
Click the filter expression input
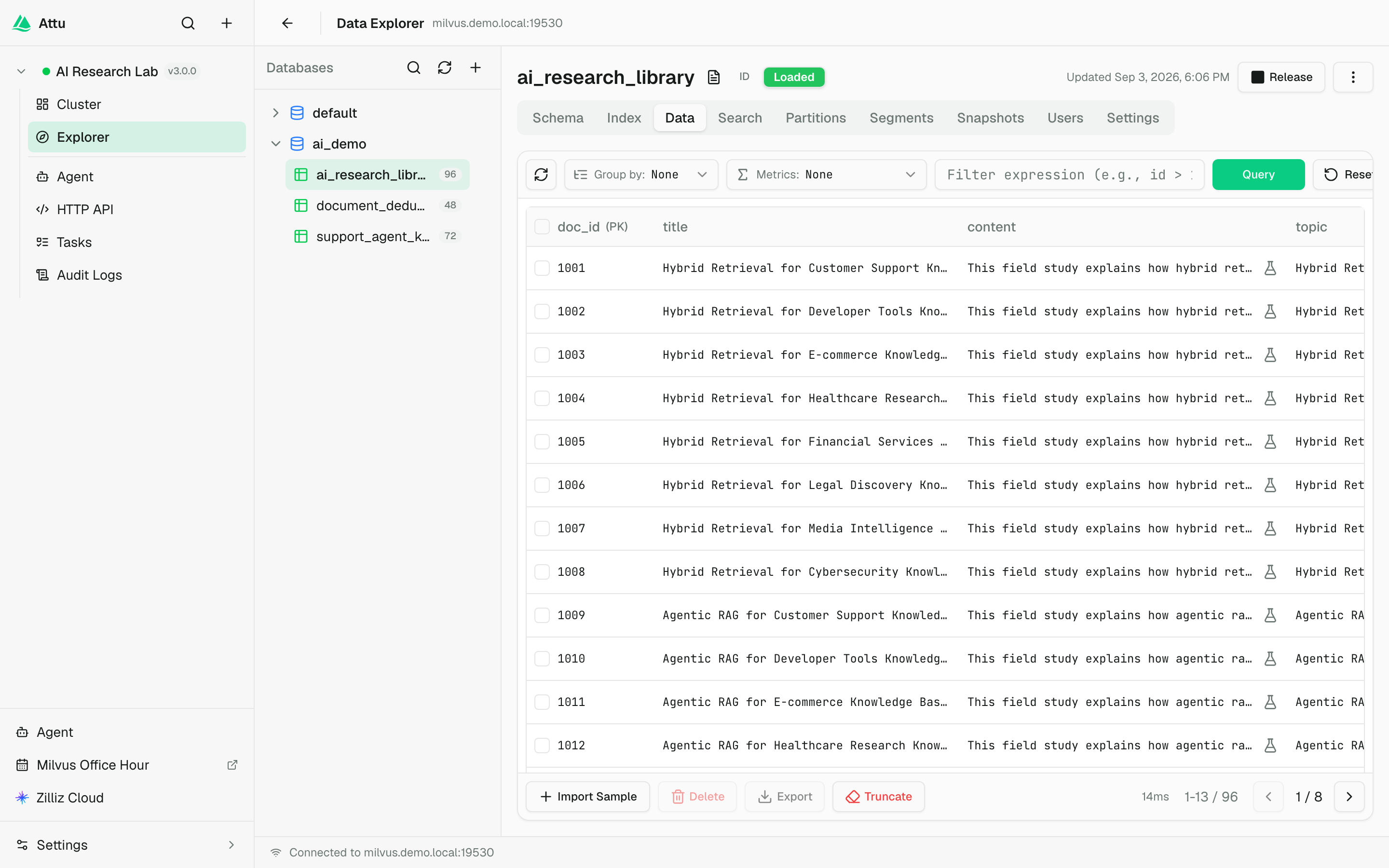(x=1069, y=175)
